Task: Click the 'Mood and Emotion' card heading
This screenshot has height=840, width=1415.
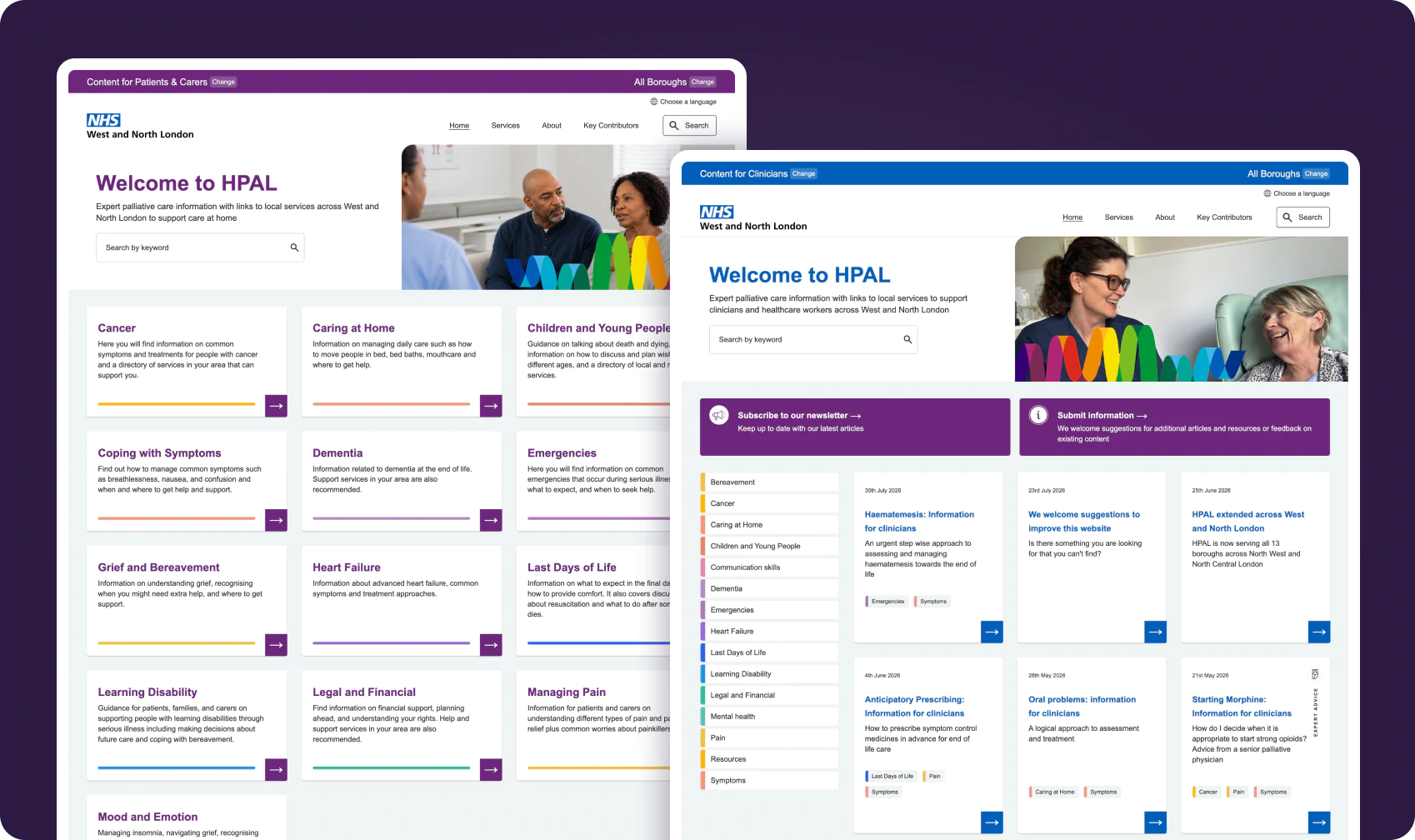Action: click(147, 817)
